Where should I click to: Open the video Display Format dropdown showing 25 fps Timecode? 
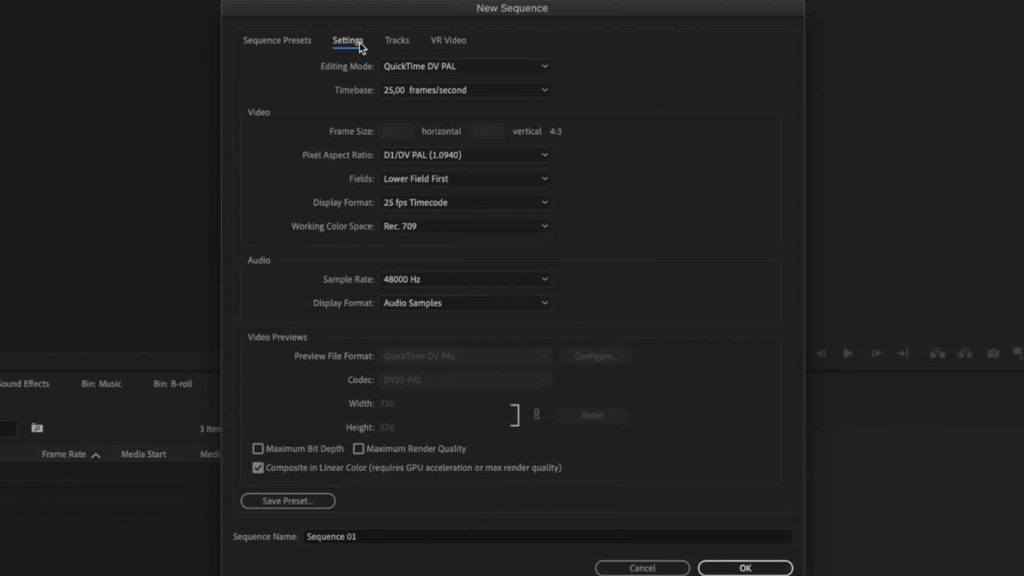point(465,202)
